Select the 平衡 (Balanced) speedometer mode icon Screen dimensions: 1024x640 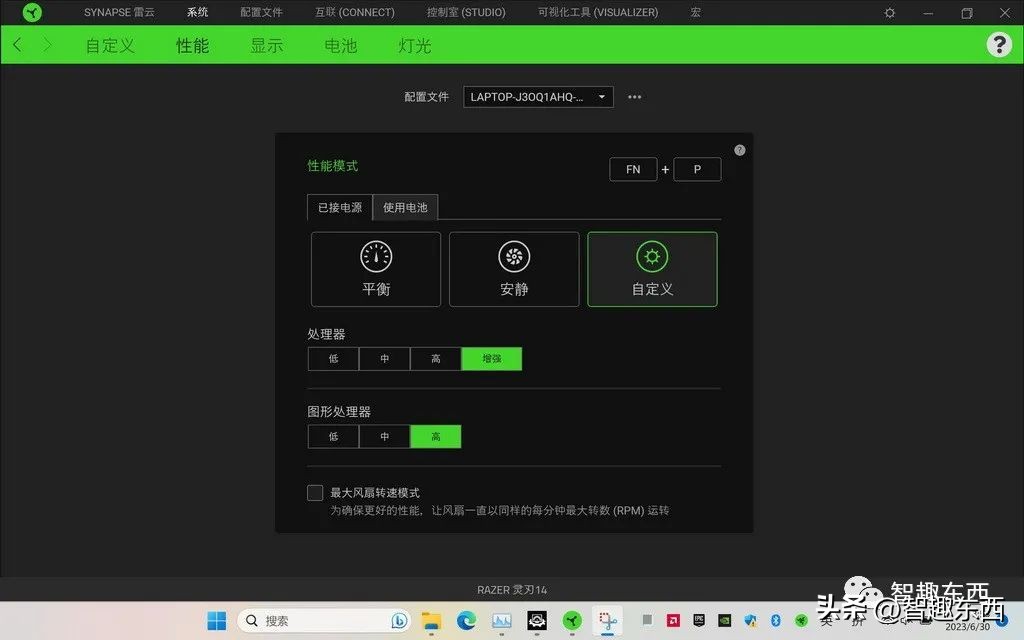tap(375, 268)
